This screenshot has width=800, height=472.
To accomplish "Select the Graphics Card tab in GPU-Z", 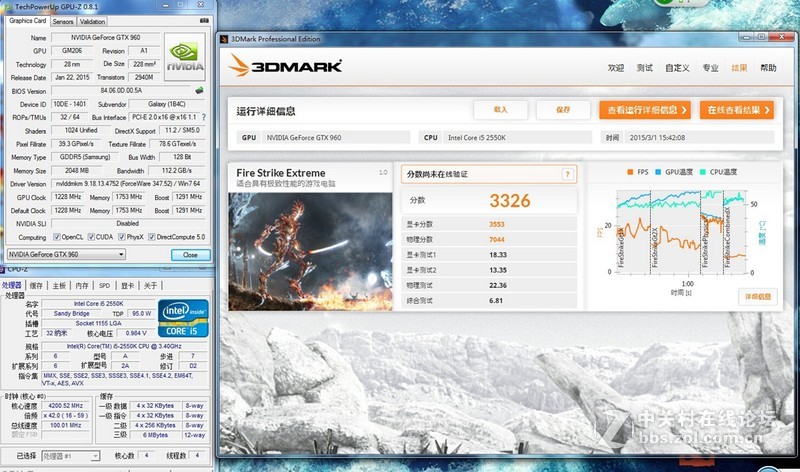I will (x=28, y=21).
